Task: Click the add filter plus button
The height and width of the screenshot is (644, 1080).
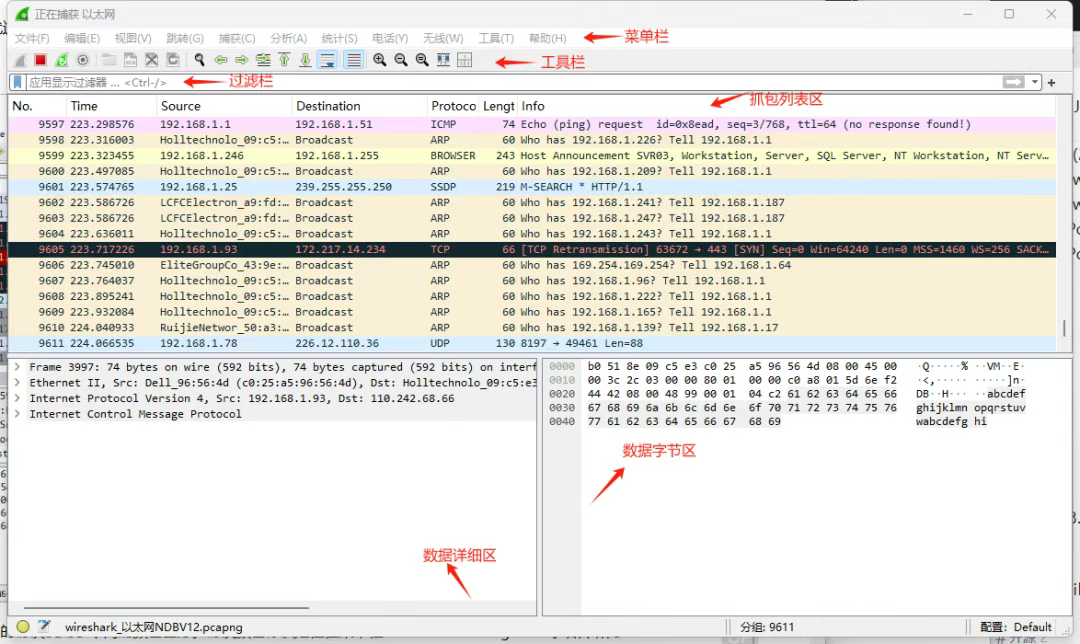Action: point(1051,82)
